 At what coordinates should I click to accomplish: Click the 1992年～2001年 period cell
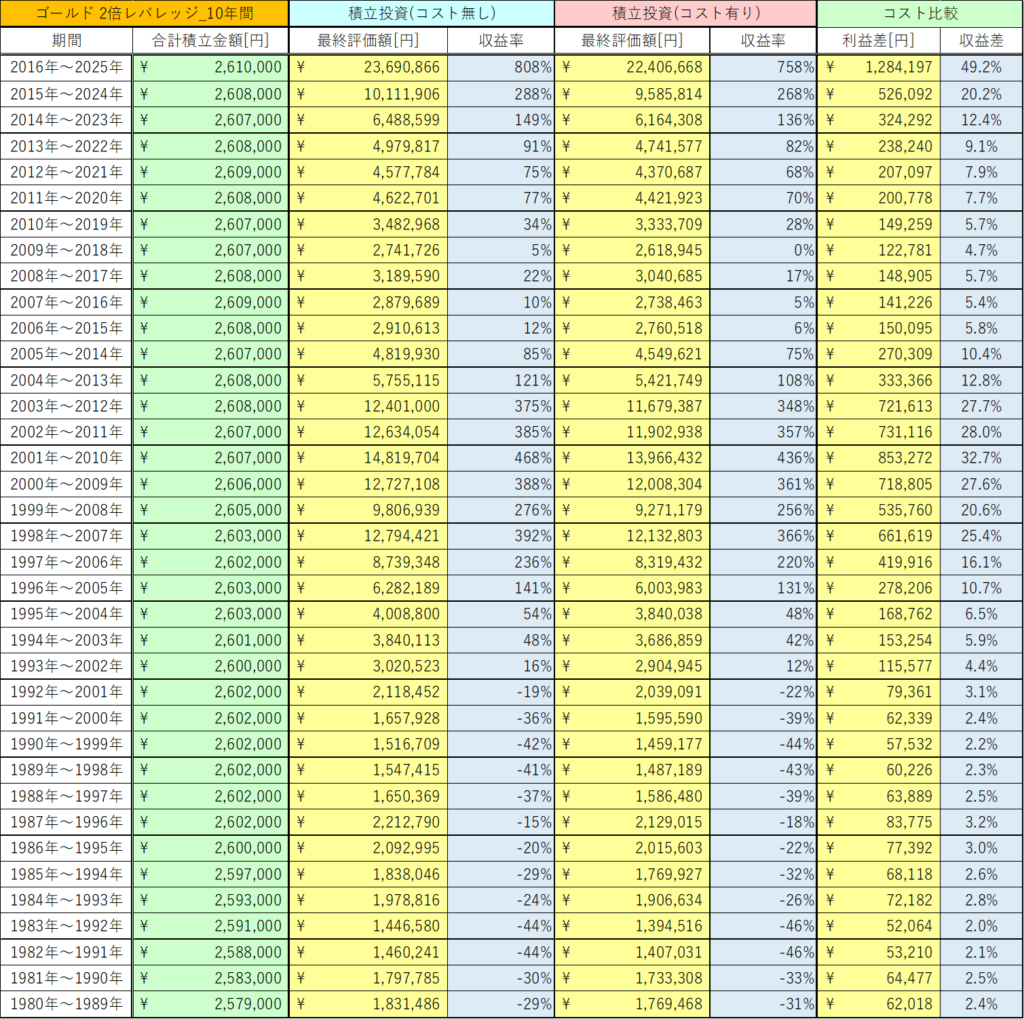66,692
